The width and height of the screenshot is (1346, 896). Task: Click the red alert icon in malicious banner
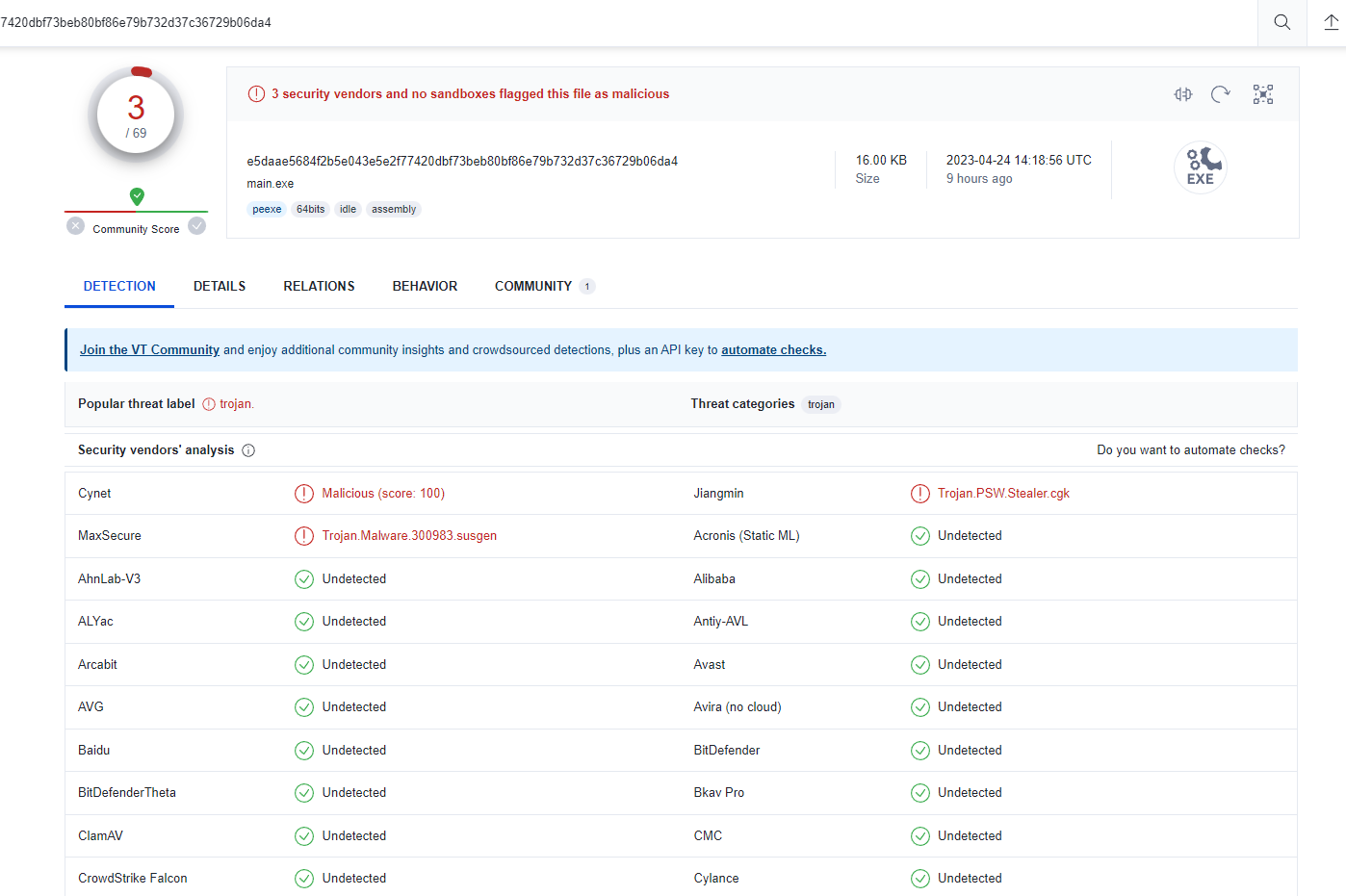click(256, 94)
